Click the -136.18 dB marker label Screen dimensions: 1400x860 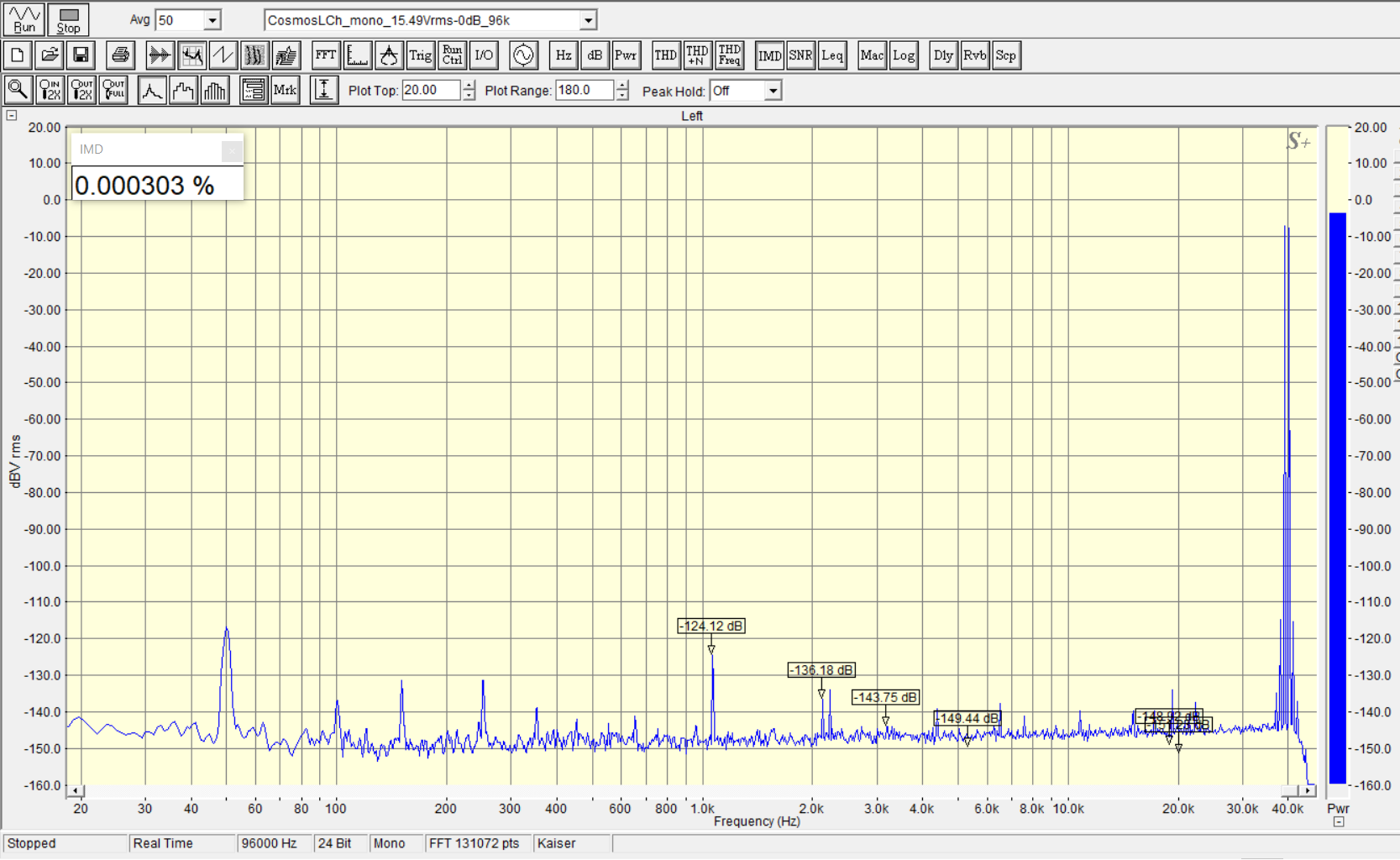point(821,670)
